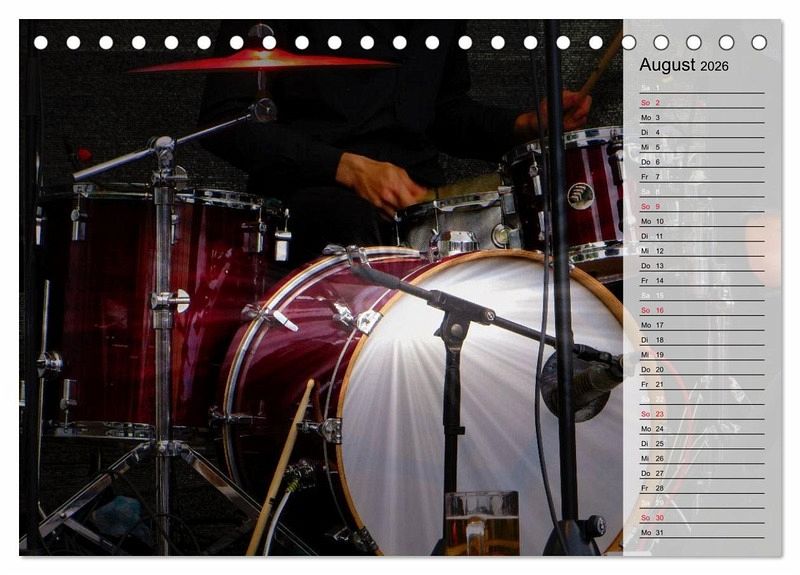Screen dimensions: 800x575
Task: Select the Sunday 2 date row
Action: [700, 103]
